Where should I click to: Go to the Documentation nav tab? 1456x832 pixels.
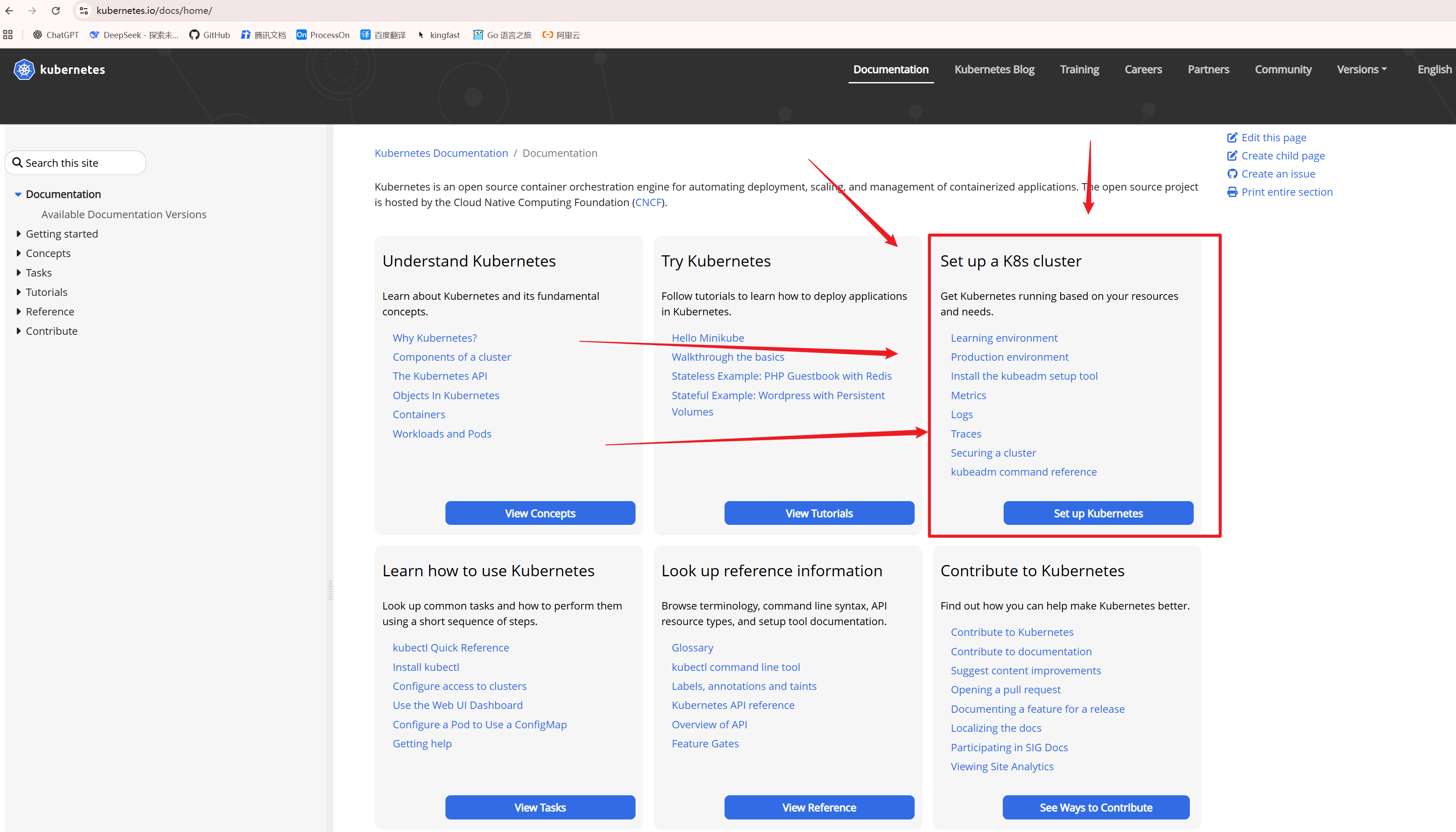(891, 69)
